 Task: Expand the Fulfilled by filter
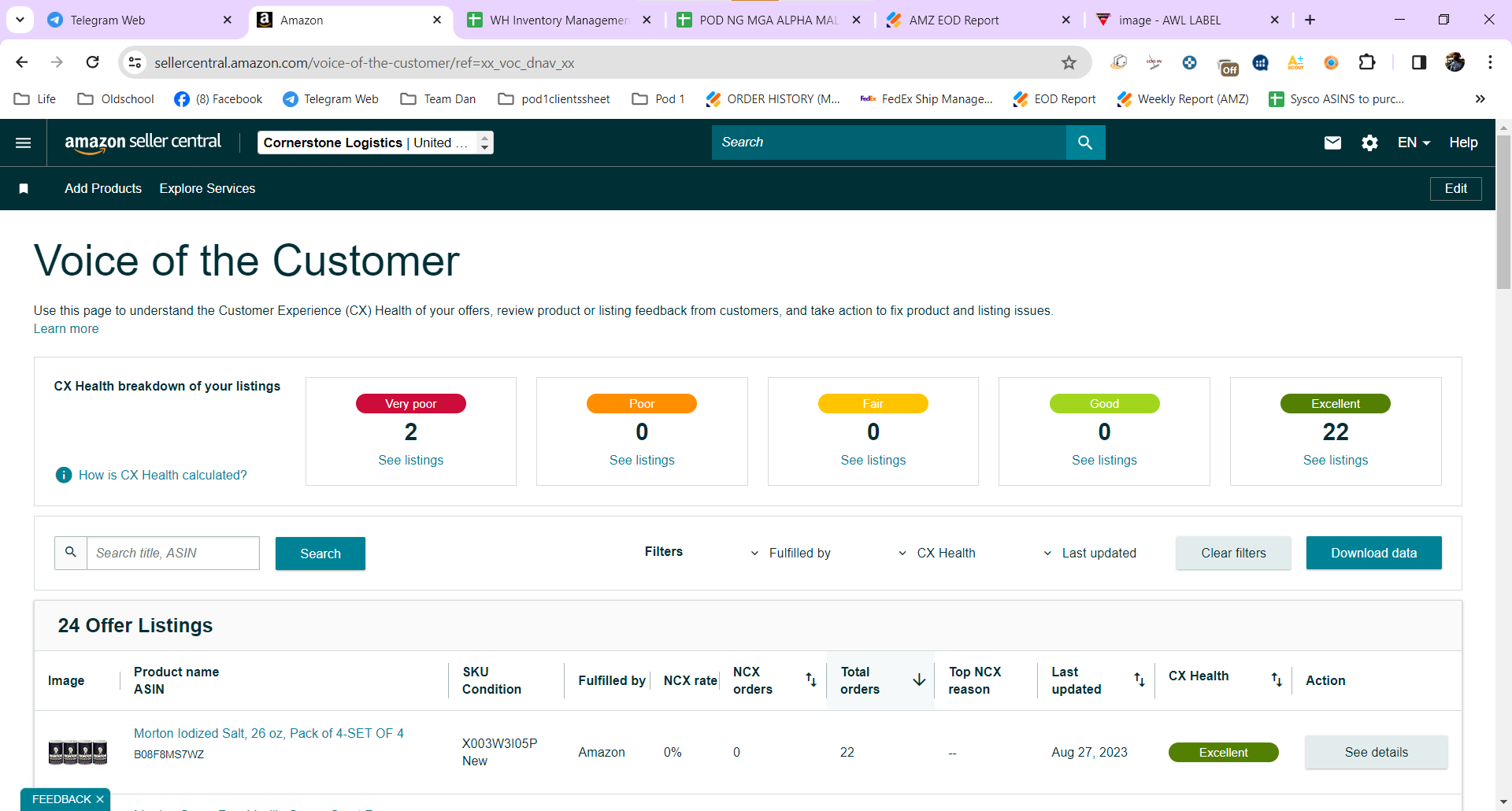point(791,553)
